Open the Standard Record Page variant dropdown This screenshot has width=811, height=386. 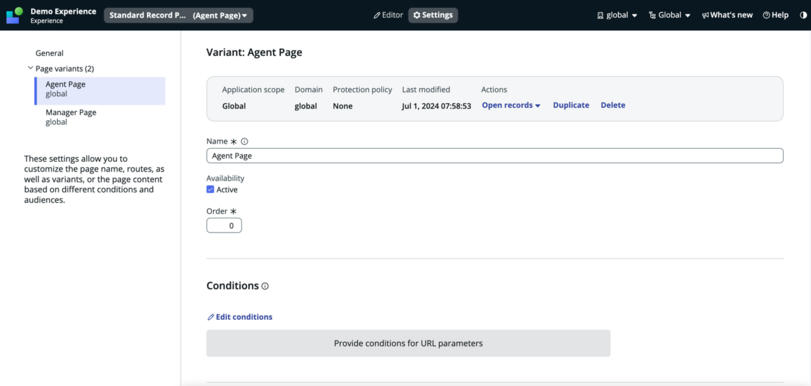click(178, 16)
